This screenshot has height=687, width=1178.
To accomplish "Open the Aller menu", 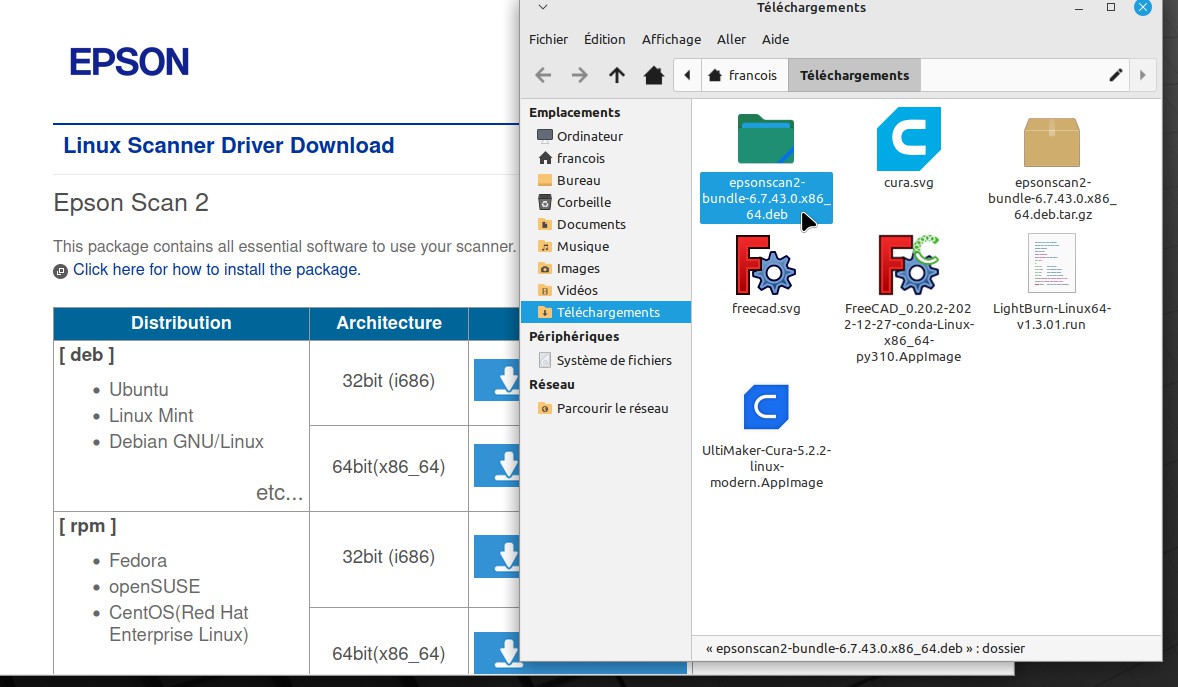I will (x=731, y=39).
